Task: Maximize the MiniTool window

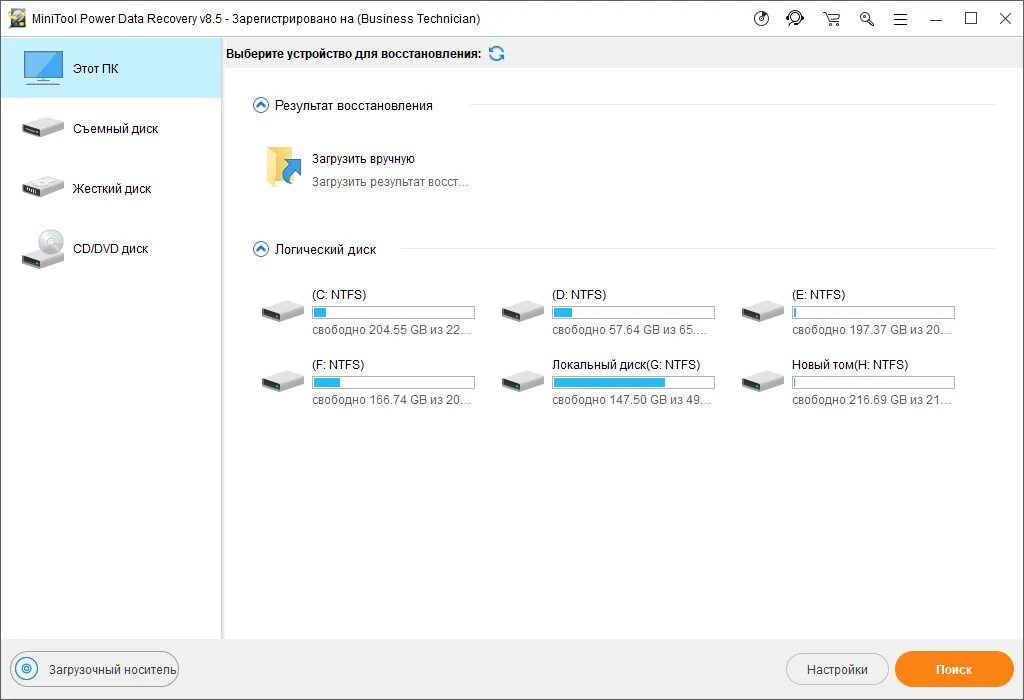Action: tap(971, 19)
